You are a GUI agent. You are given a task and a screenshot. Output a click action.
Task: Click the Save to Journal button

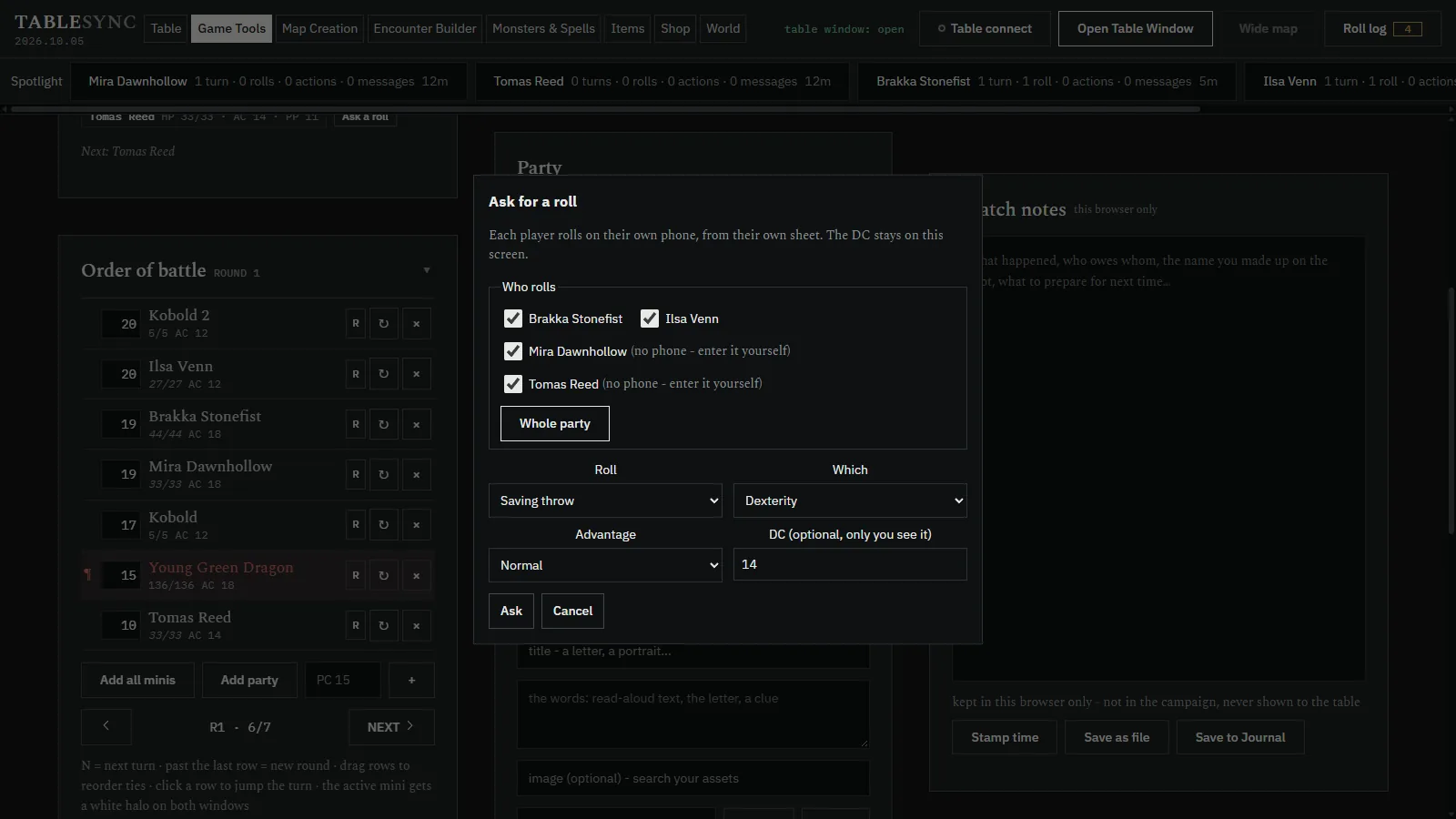tap(1240, 737)
